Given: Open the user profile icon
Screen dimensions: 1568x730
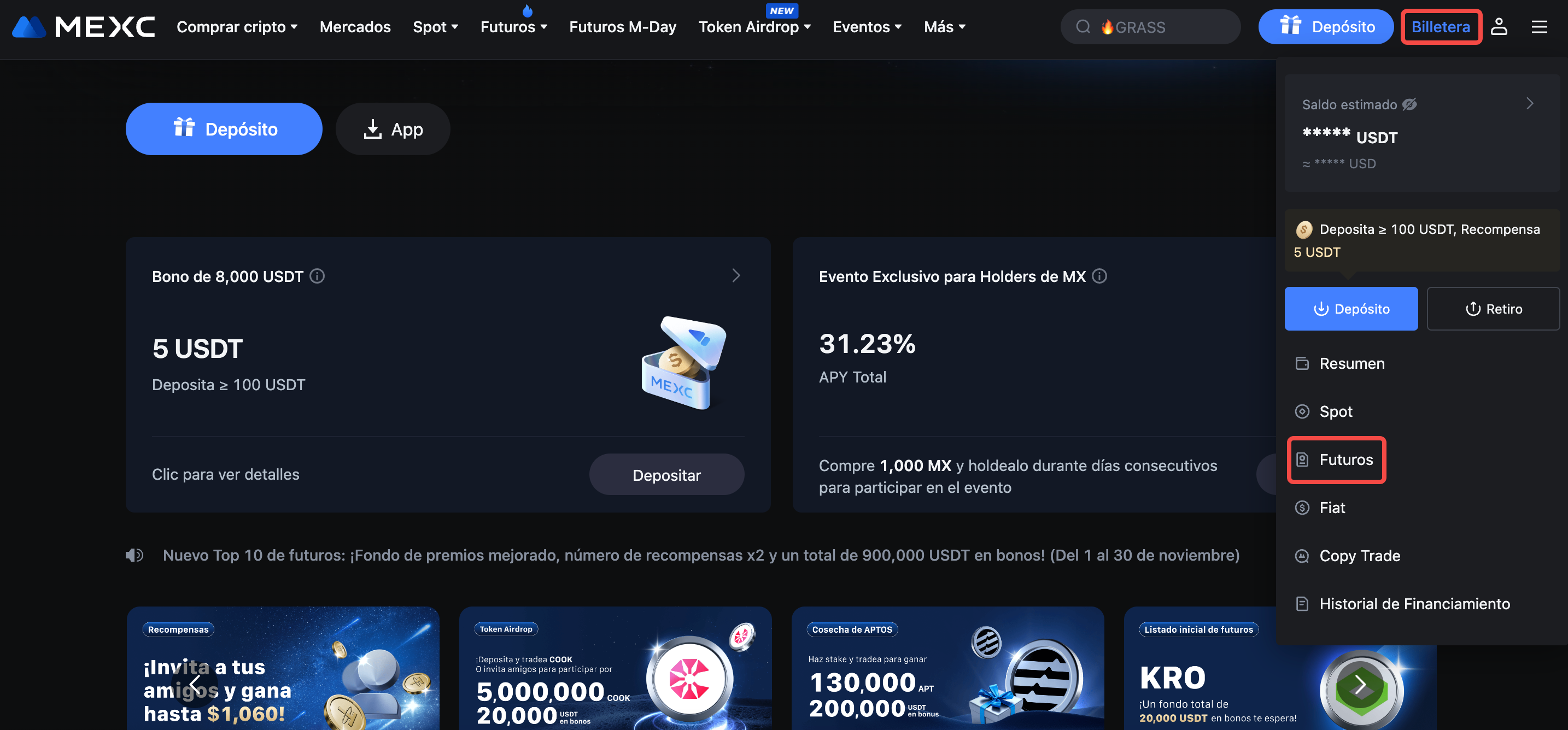Looking at the screenshot, I should (x=1499, y=27).
